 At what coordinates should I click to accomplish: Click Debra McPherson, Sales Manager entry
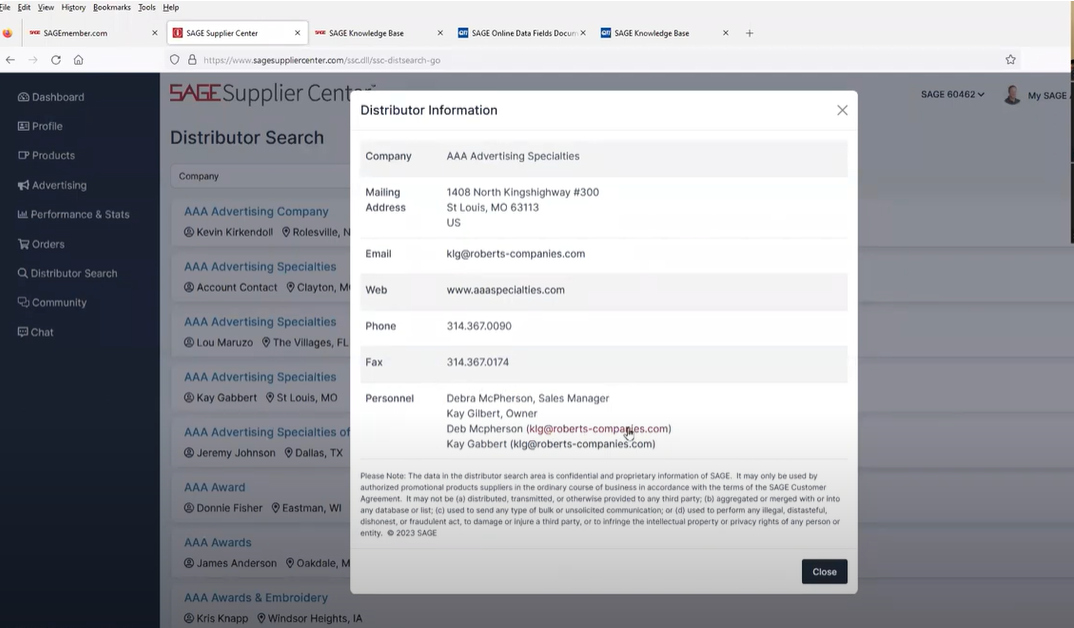click(527, 399)
